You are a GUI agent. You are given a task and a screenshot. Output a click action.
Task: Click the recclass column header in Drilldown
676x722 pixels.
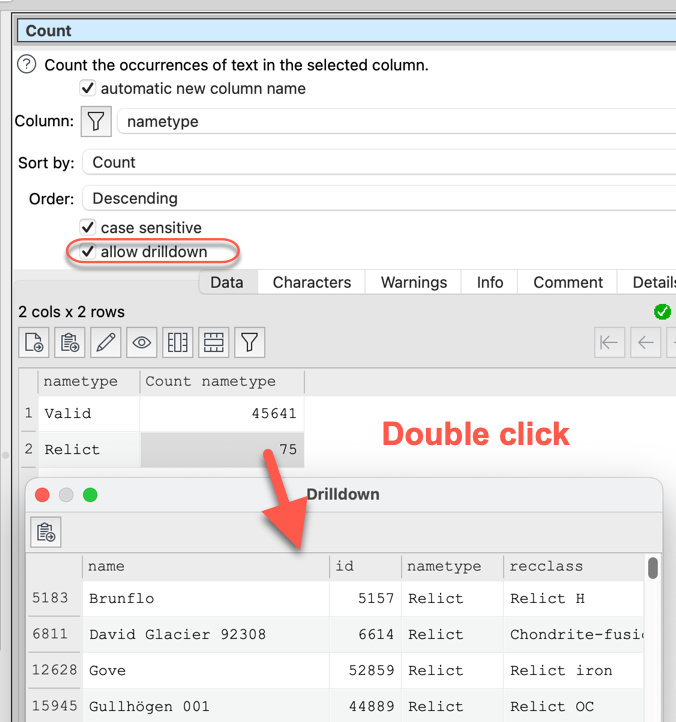546,567
